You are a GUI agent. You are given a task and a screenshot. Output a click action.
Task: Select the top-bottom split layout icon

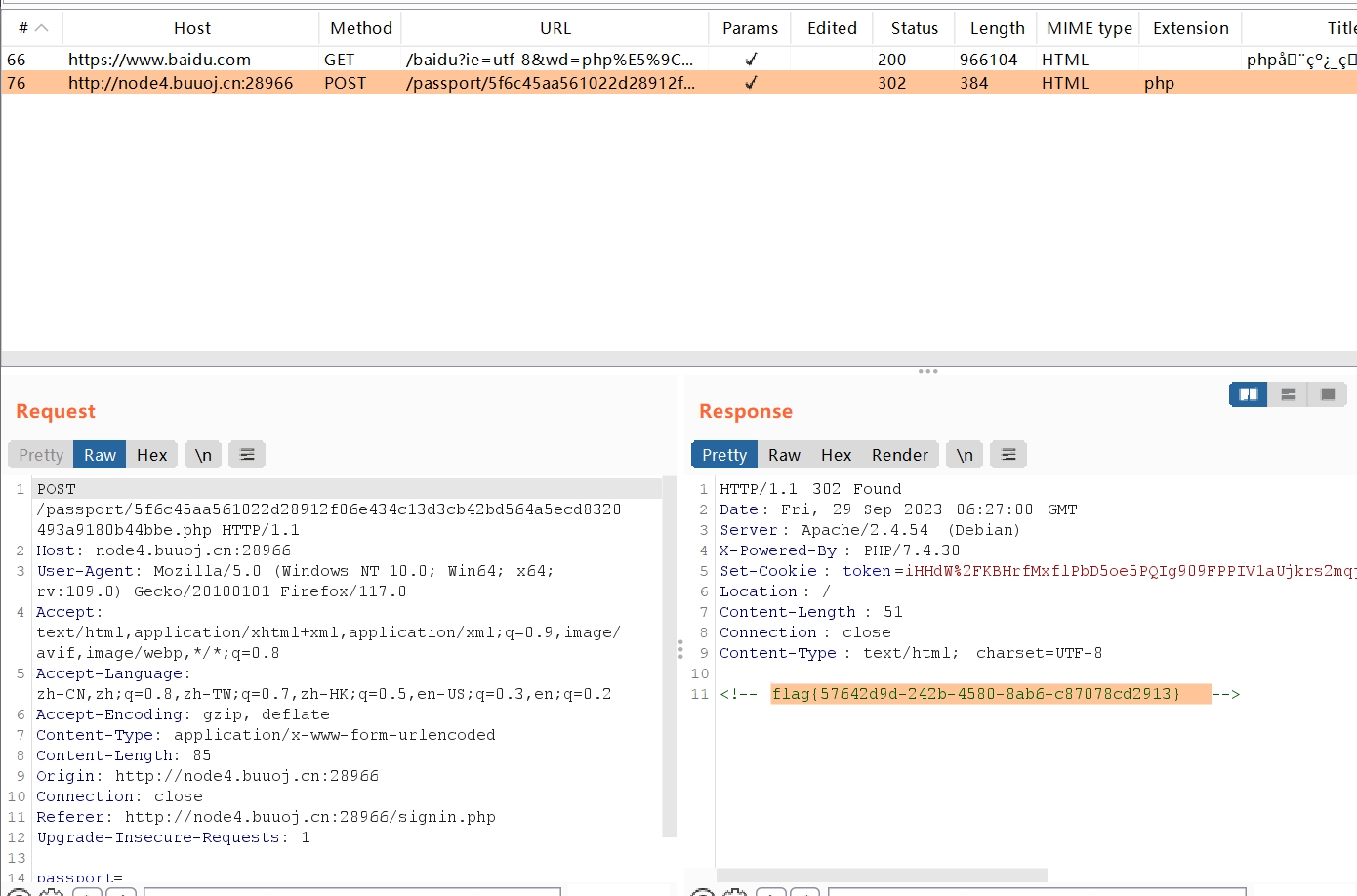pyautogui.click(x=1288, y=394)
